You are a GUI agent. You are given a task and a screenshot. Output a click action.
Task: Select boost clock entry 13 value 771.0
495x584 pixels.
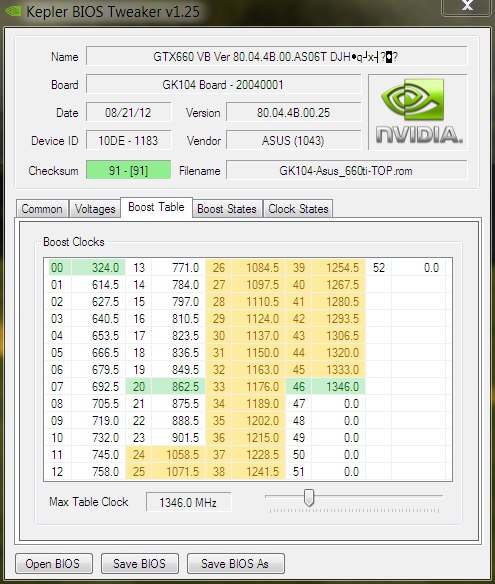pyautogui.click(x=178, y=267)
